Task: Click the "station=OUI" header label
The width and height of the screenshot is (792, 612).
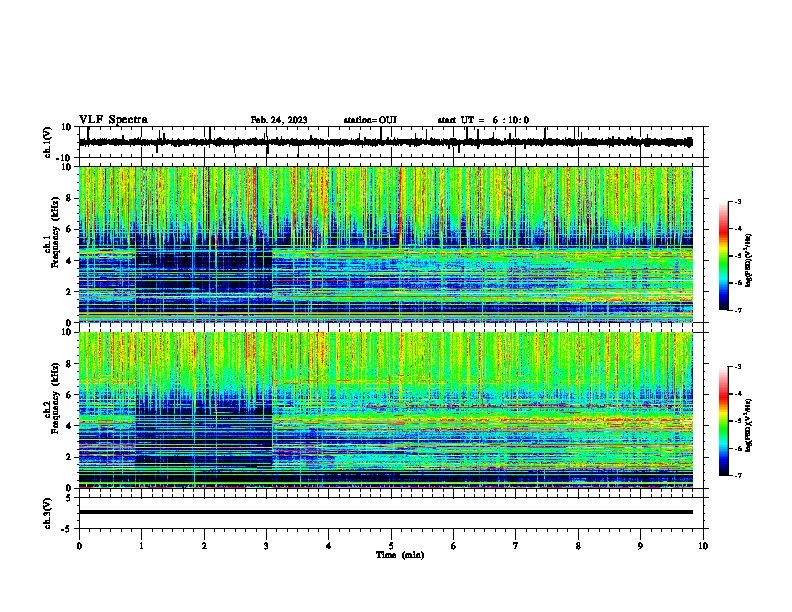Action: tap(370, 120)
